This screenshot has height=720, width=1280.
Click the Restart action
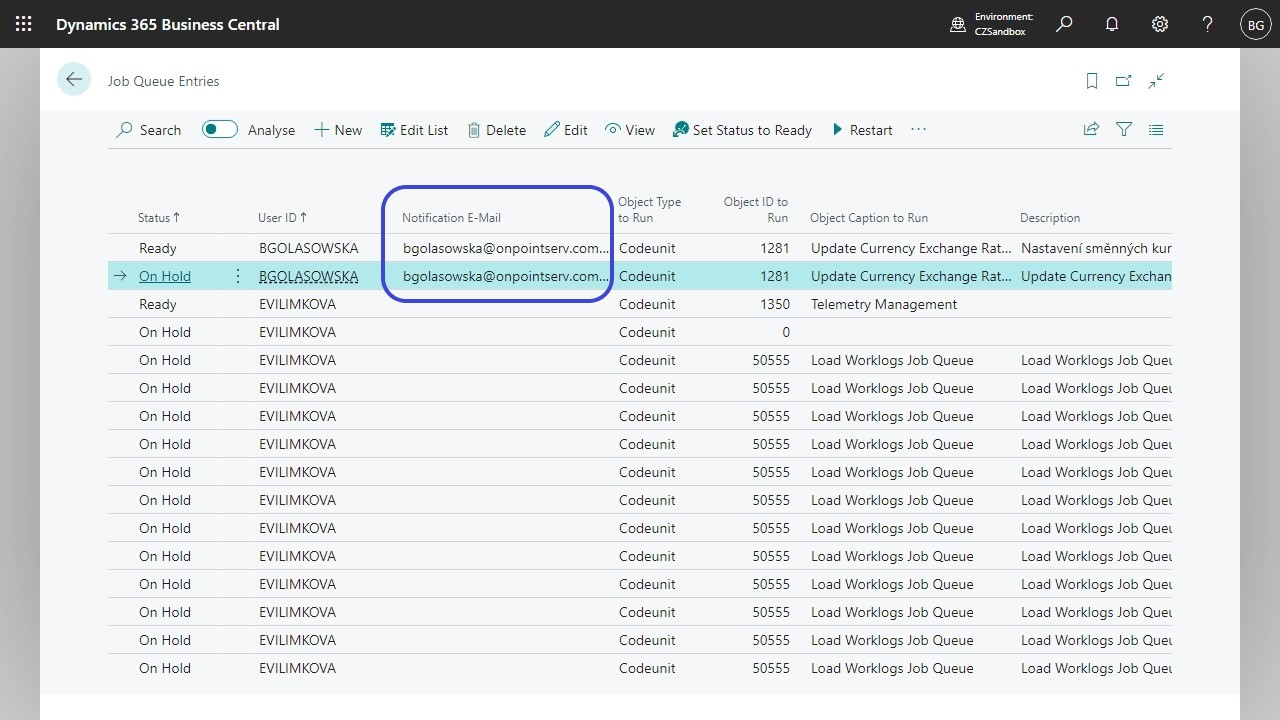(862, 130)
